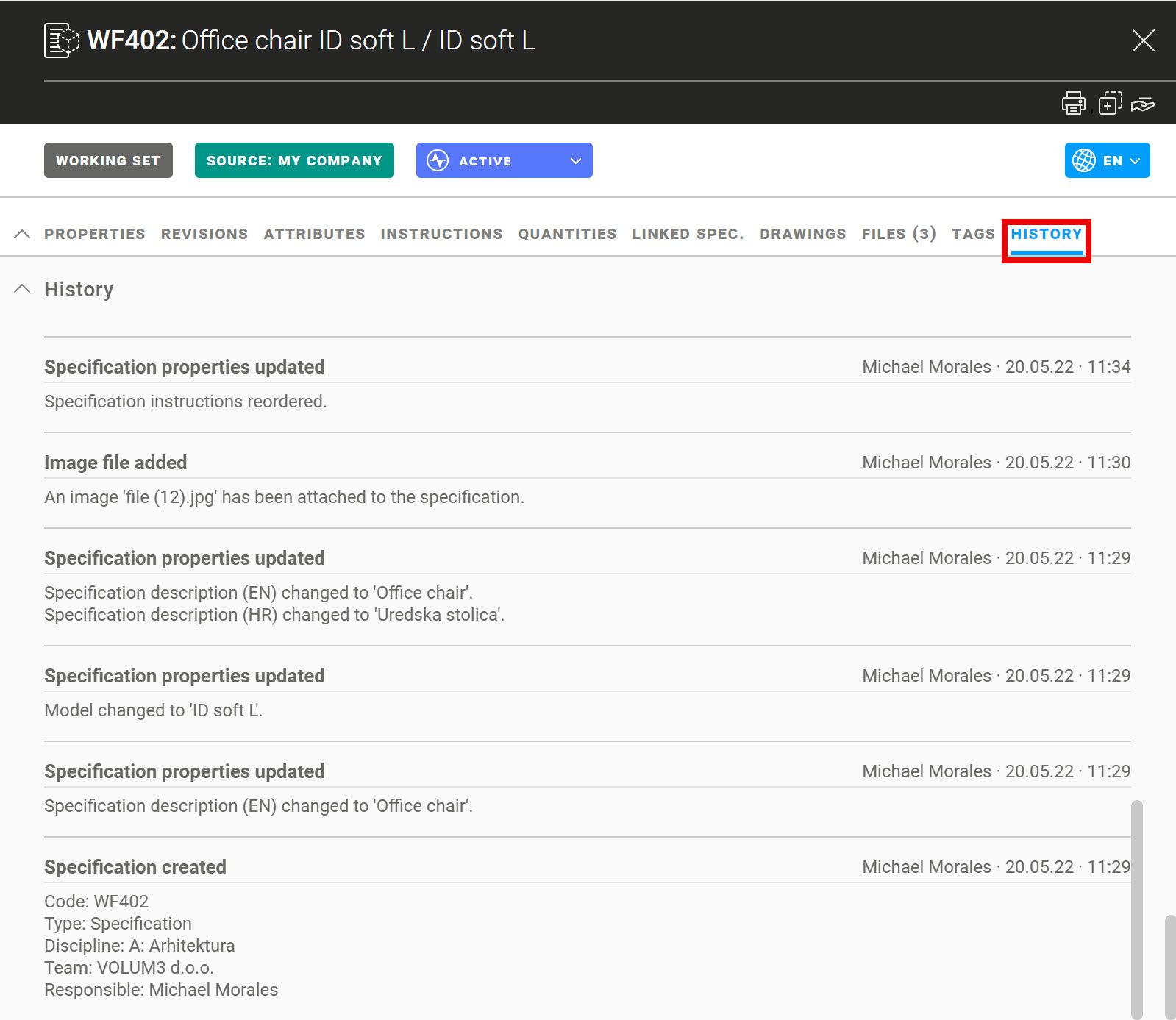Show the DRAWINGS tab
This screenshot has height=1020, width=1176.
(x=802, y=234)
